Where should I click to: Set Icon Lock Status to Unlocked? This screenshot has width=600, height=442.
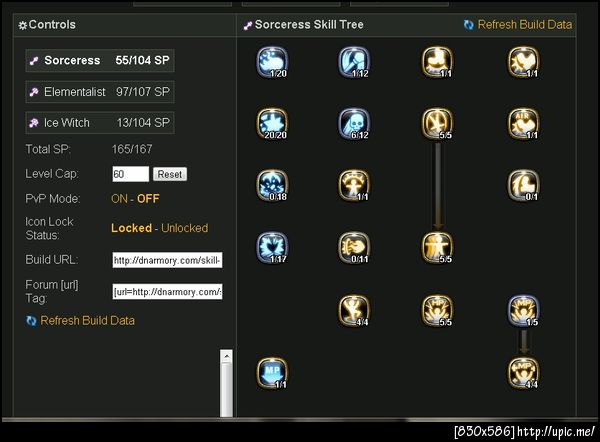click(184, 228)
